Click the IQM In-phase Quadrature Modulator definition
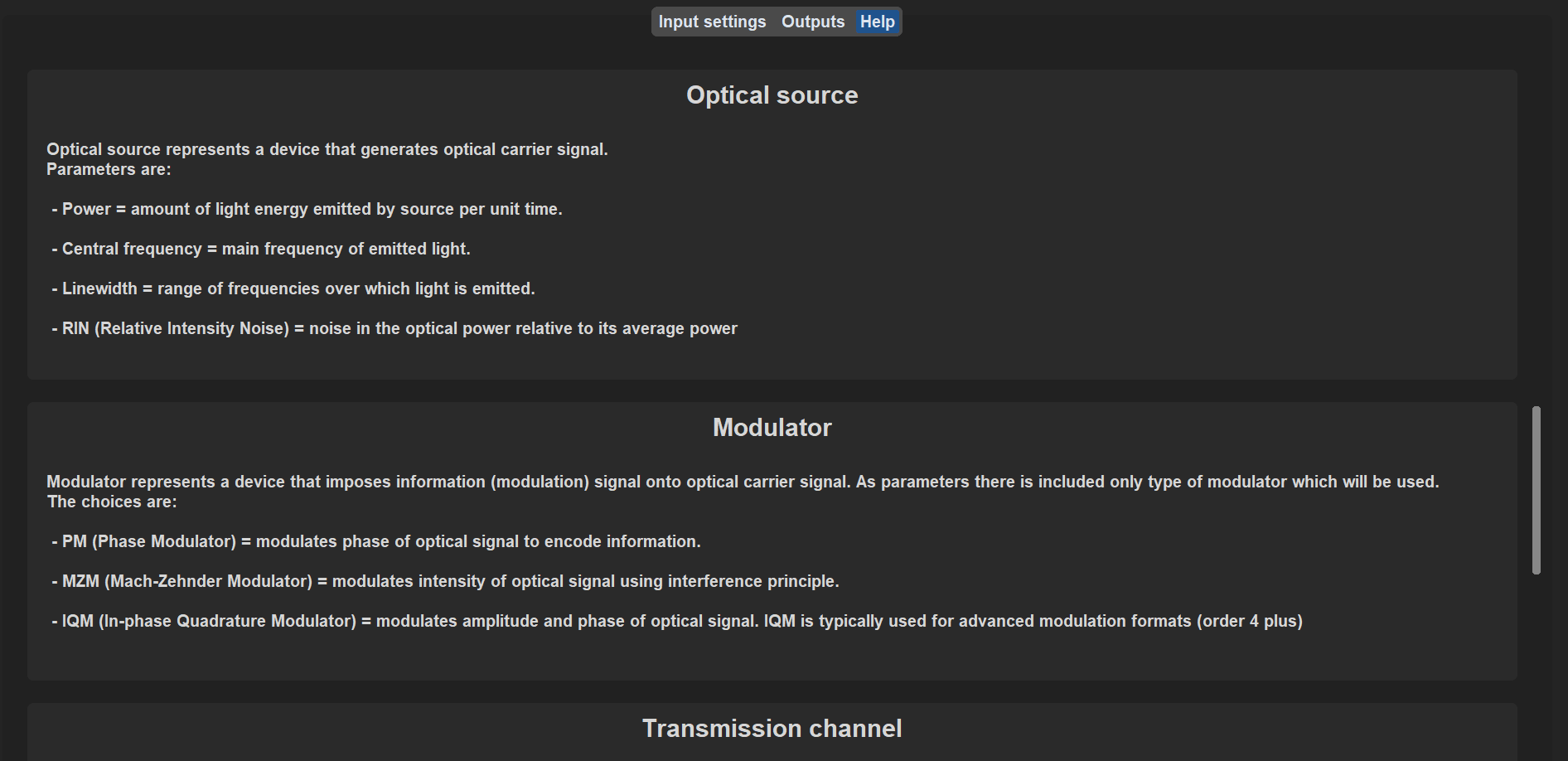 (404, 622)
